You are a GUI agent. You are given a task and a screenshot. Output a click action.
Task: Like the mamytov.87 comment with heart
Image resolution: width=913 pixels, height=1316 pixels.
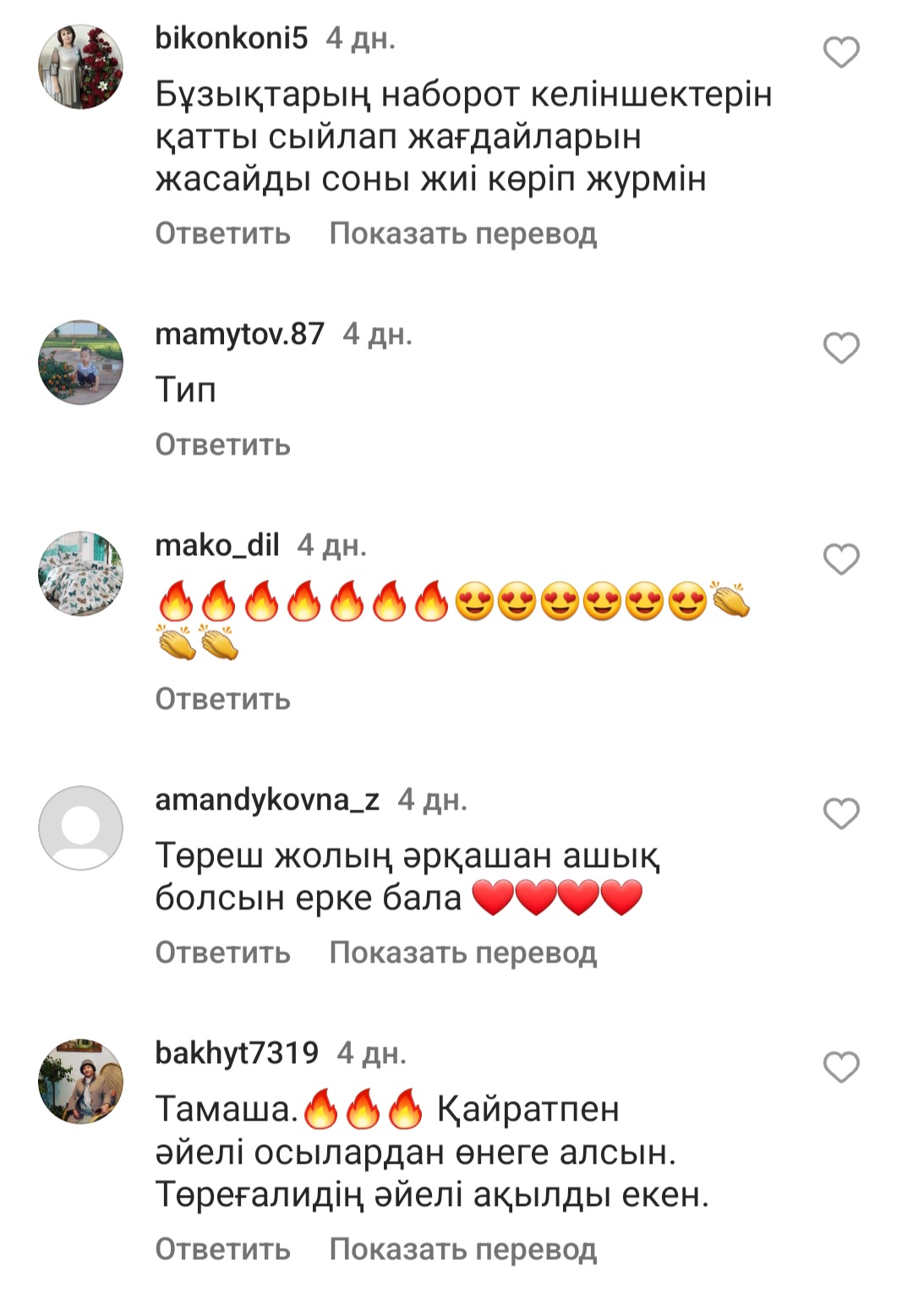pyautogui.click(x=841, y=348)
